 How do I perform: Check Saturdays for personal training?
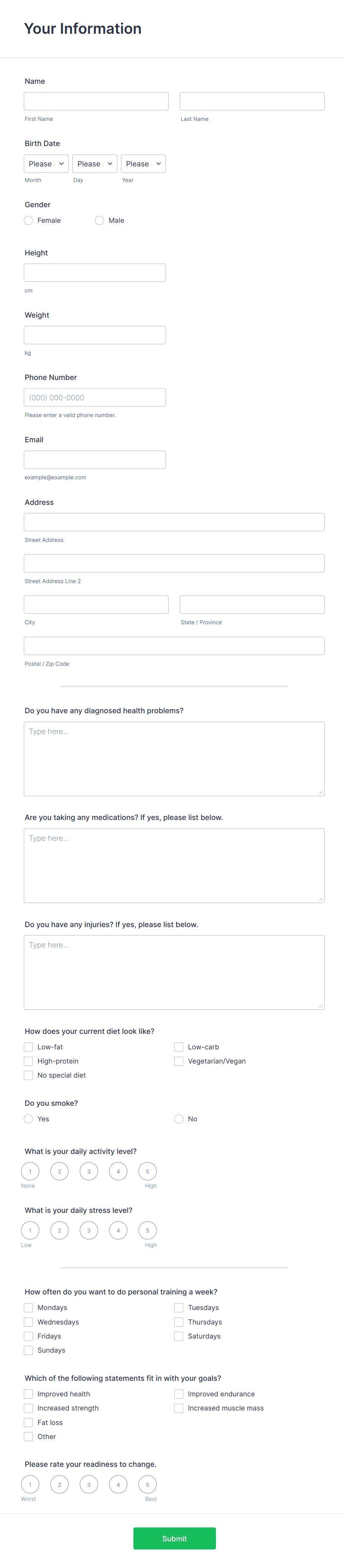pos(178,1336)
